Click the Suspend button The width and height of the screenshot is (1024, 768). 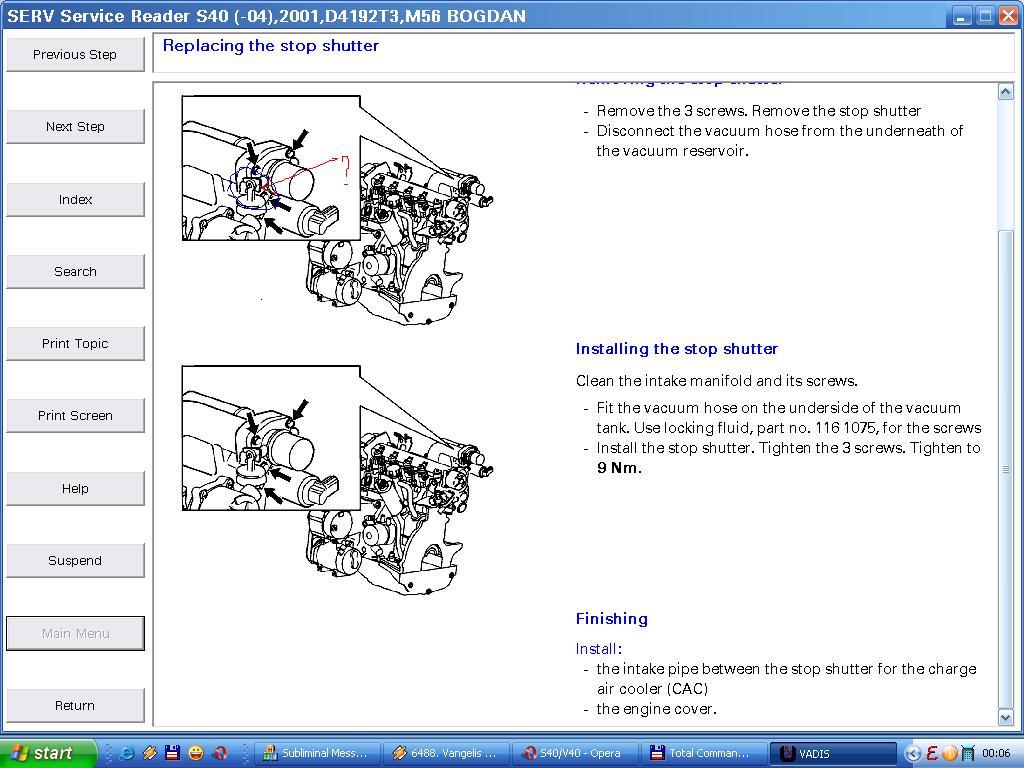click(x=75, y=560)
